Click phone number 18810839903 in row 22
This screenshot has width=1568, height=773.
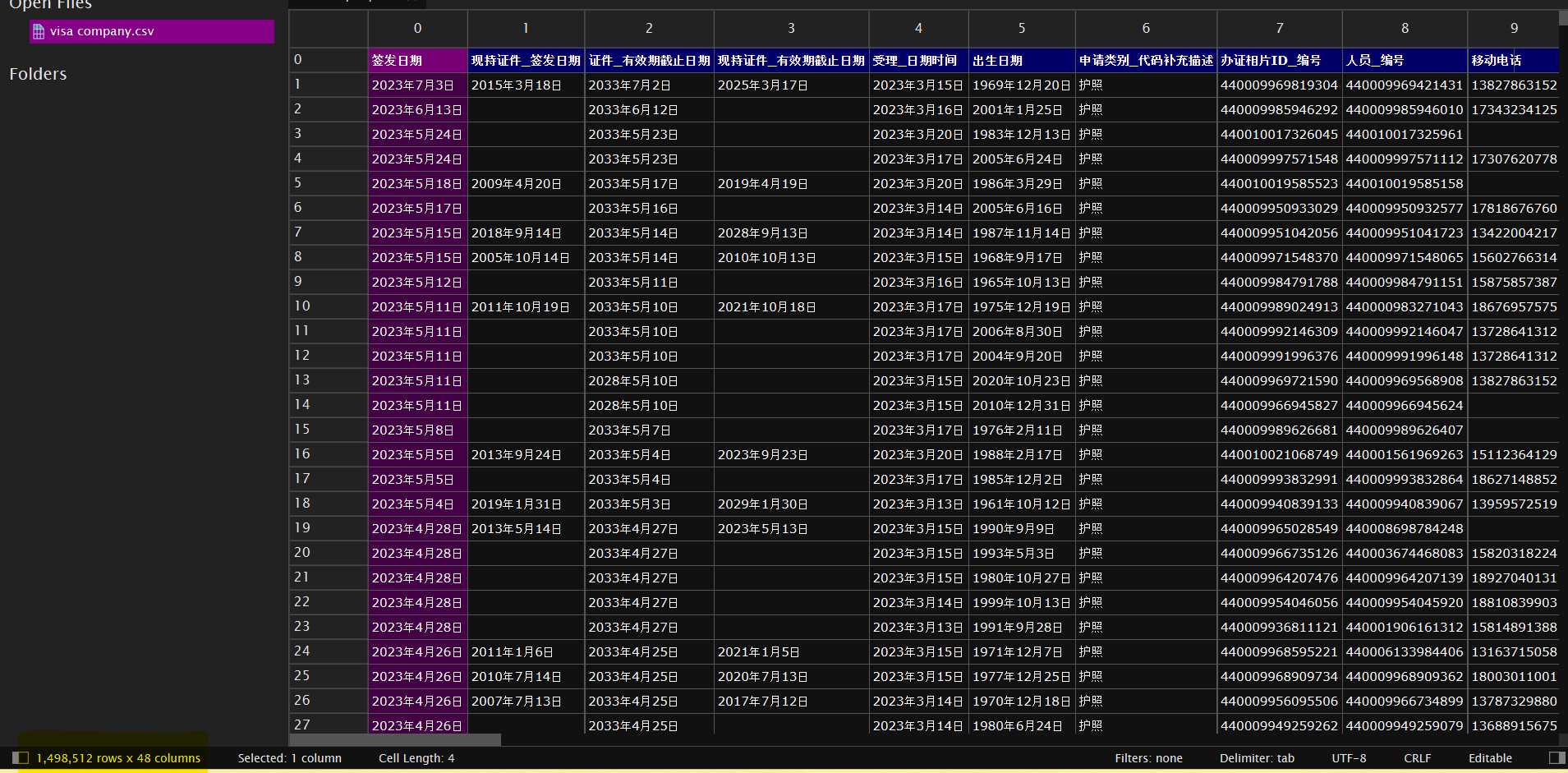point(1513,602)
